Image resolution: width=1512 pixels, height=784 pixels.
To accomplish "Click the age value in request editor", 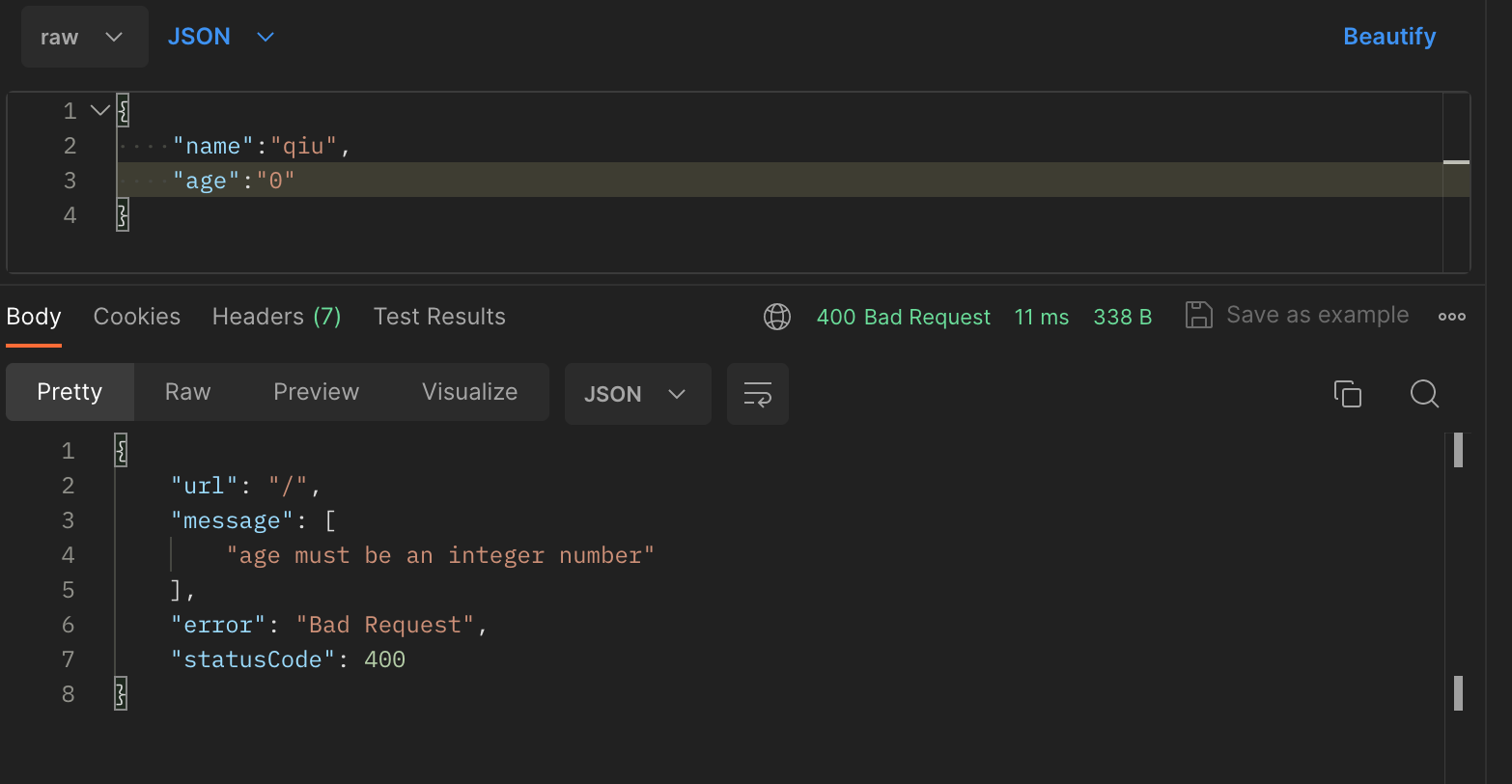I will coord(275,181).
